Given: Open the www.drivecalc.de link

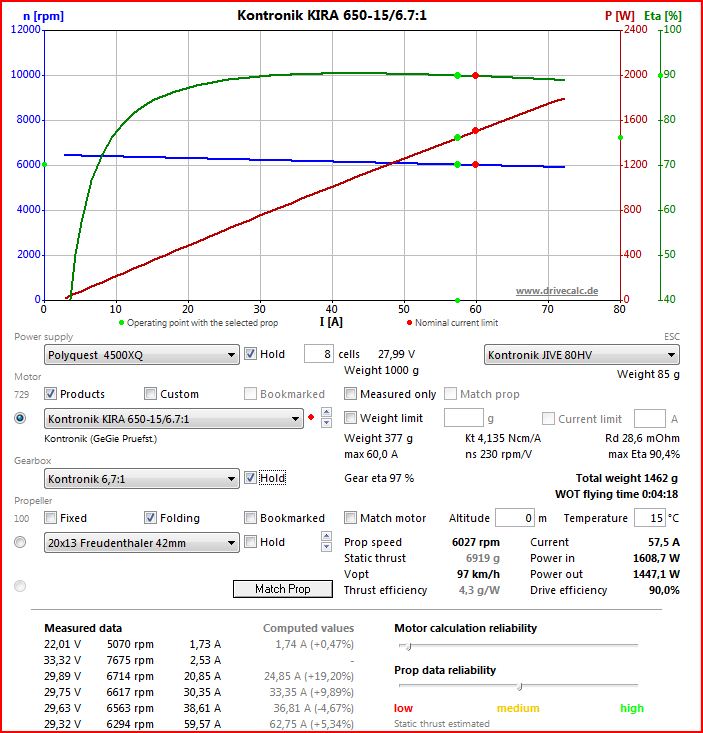Looking at the screenshot, I should tap(557, 291).
